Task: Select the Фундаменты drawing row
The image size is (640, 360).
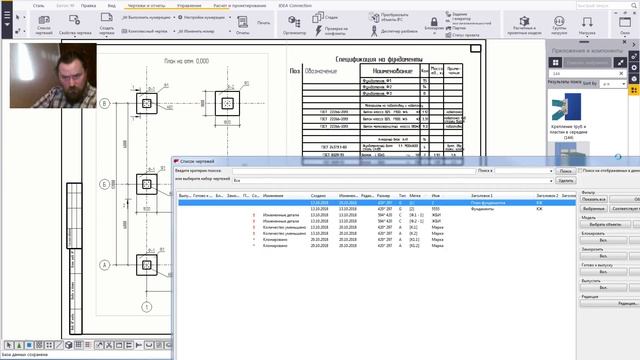Action: click(377, 209)
